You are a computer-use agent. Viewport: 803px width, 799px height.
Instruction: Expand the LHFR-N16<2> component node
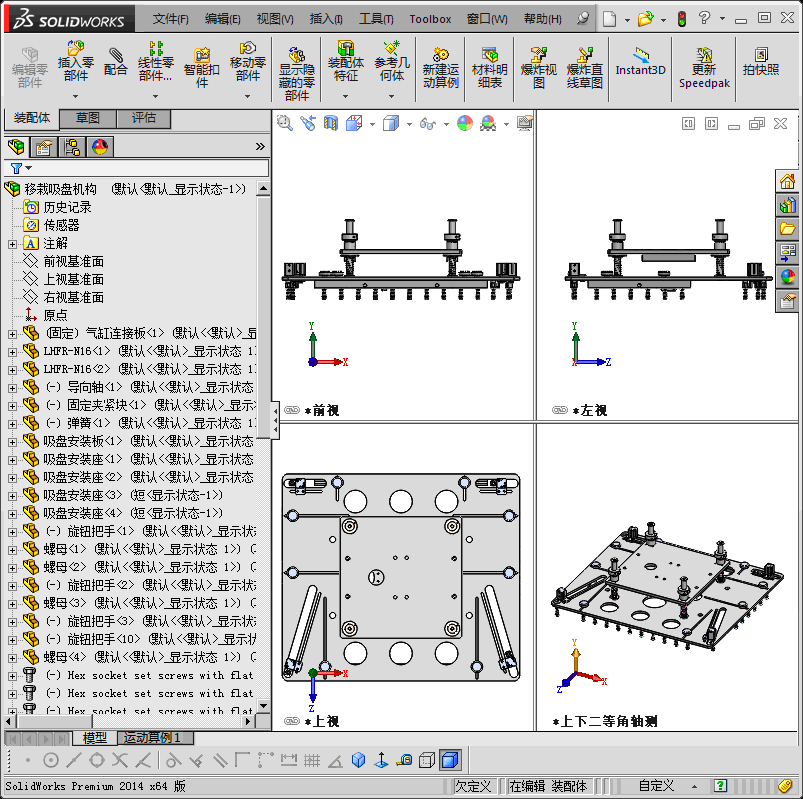pyautogui.click(x=12, y=370)
